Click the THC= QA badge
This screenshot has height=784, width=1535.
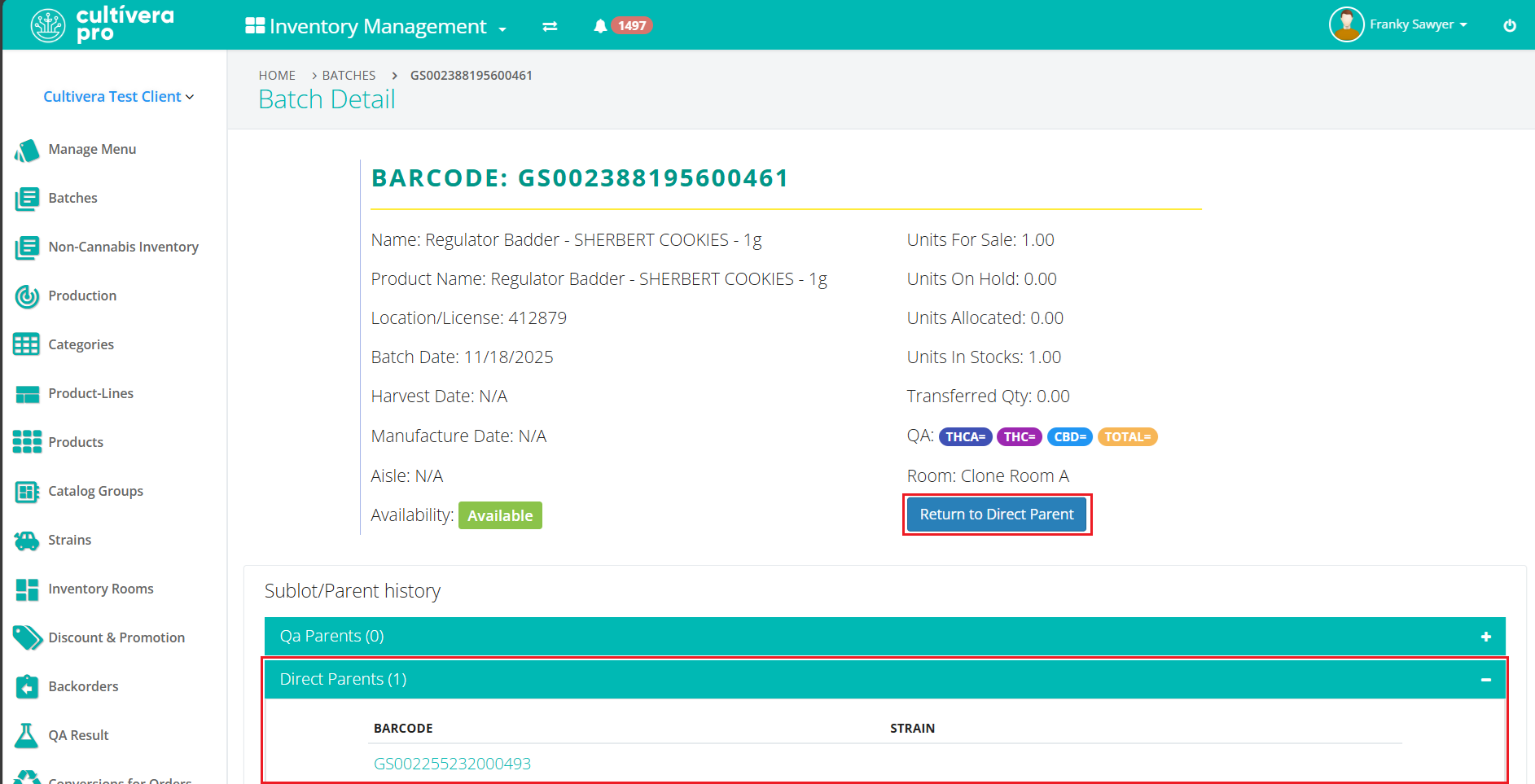point(1020,437)
